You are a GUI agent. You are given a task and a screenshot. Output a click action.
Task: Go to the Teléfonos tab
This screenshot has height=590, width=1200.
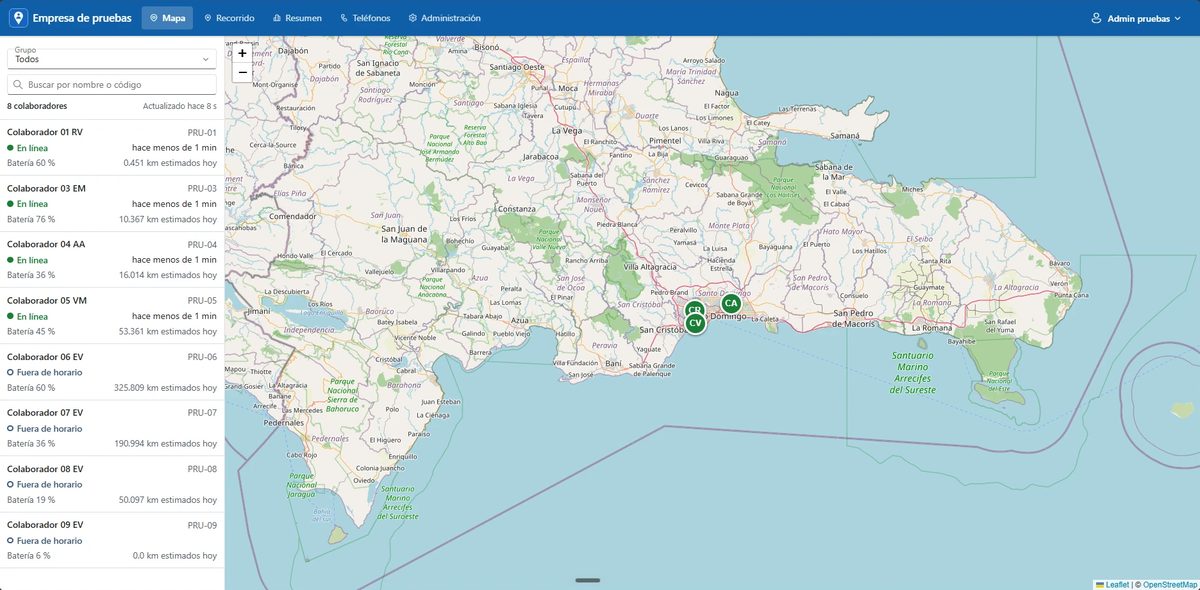365,18
